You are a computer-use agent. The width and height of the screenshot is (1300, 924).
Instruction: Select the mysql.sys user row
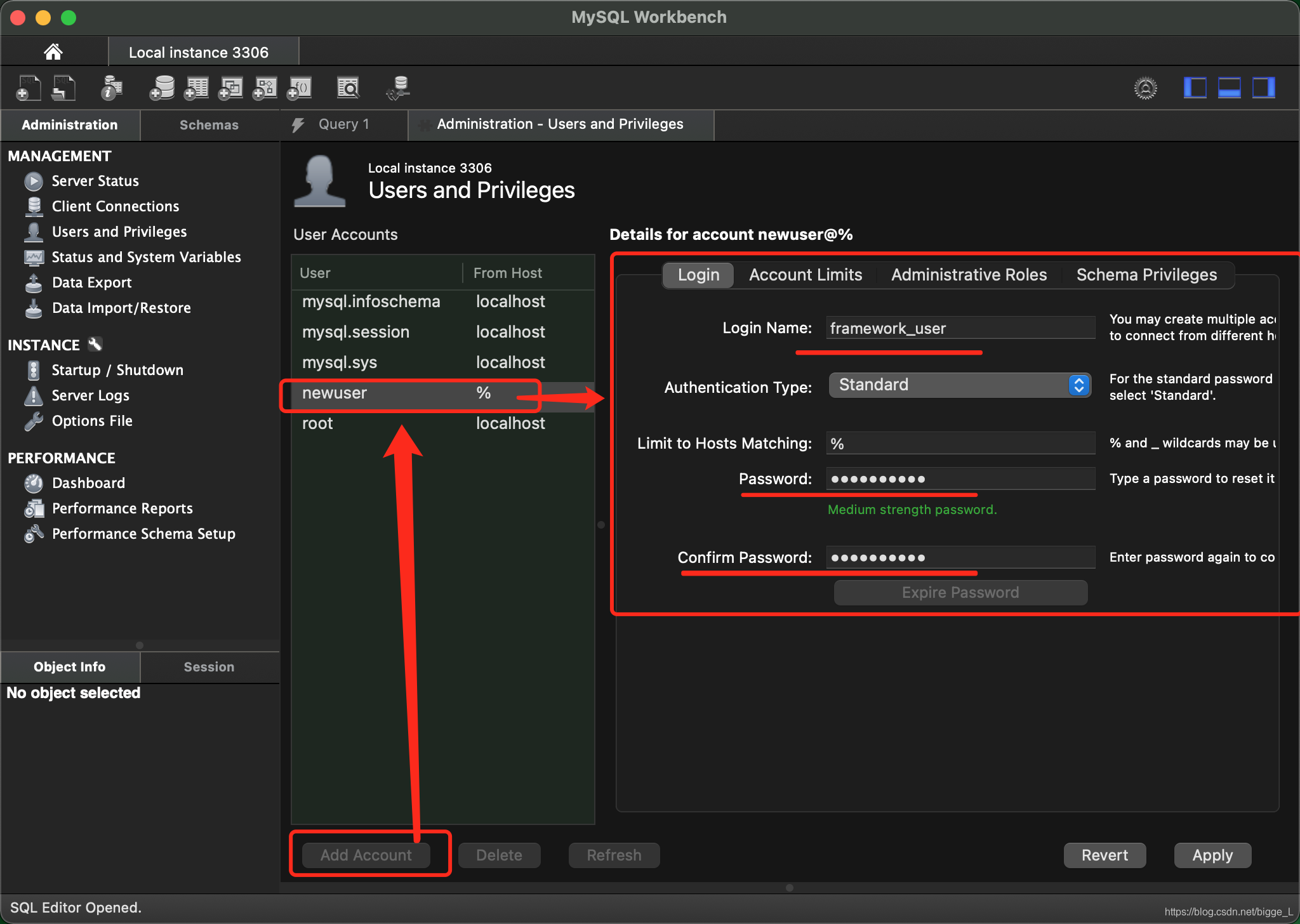tap(443, 362)
